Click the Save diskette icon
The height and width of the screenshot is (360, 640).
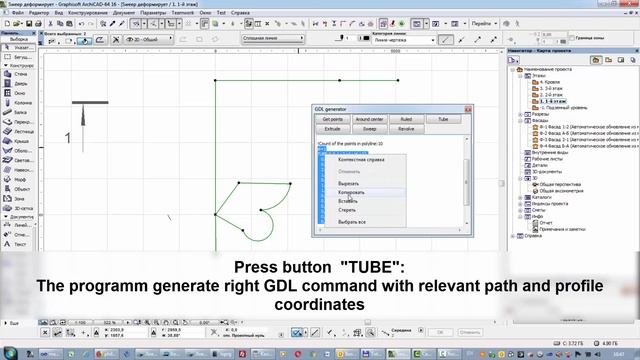click(29, 24)
